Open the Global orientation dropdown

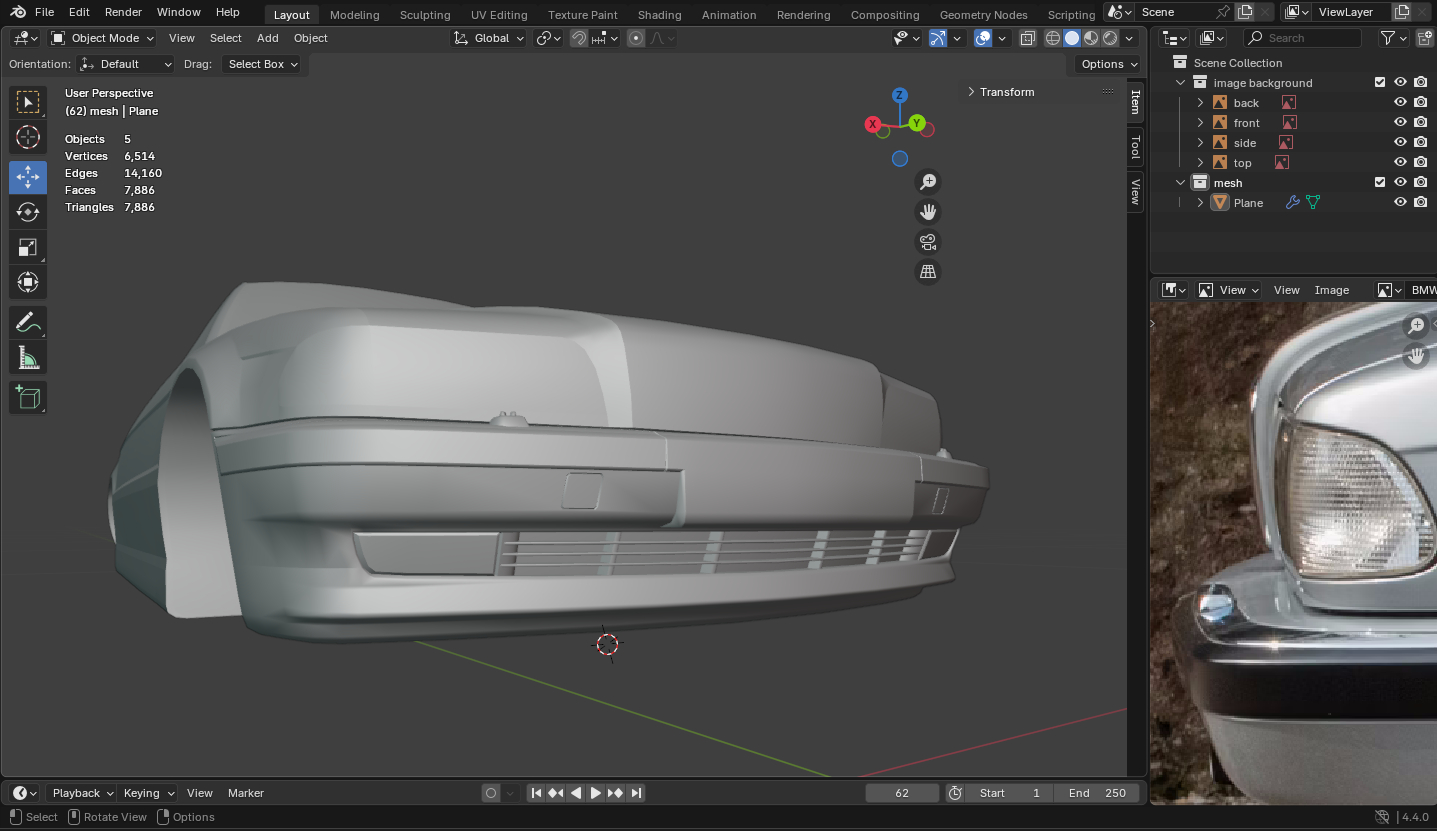click(489, 38)
